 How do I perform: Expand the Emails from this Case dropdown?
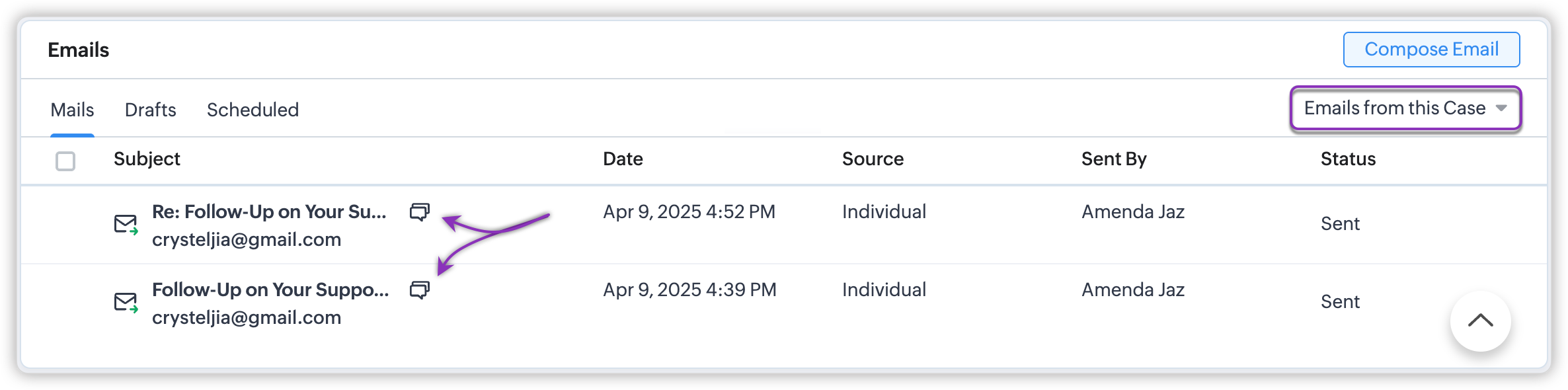[x=1395, y=108]
